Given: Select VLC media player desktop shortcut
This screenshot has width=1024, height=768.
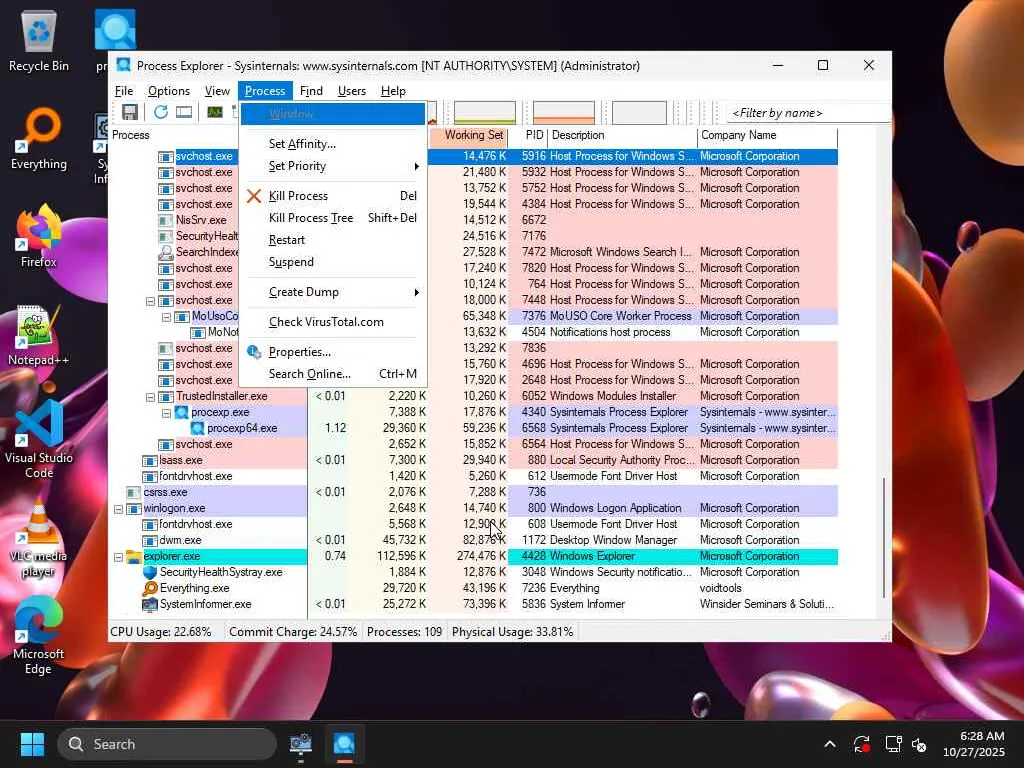Looking at the screenshot, I should (39, 539).
